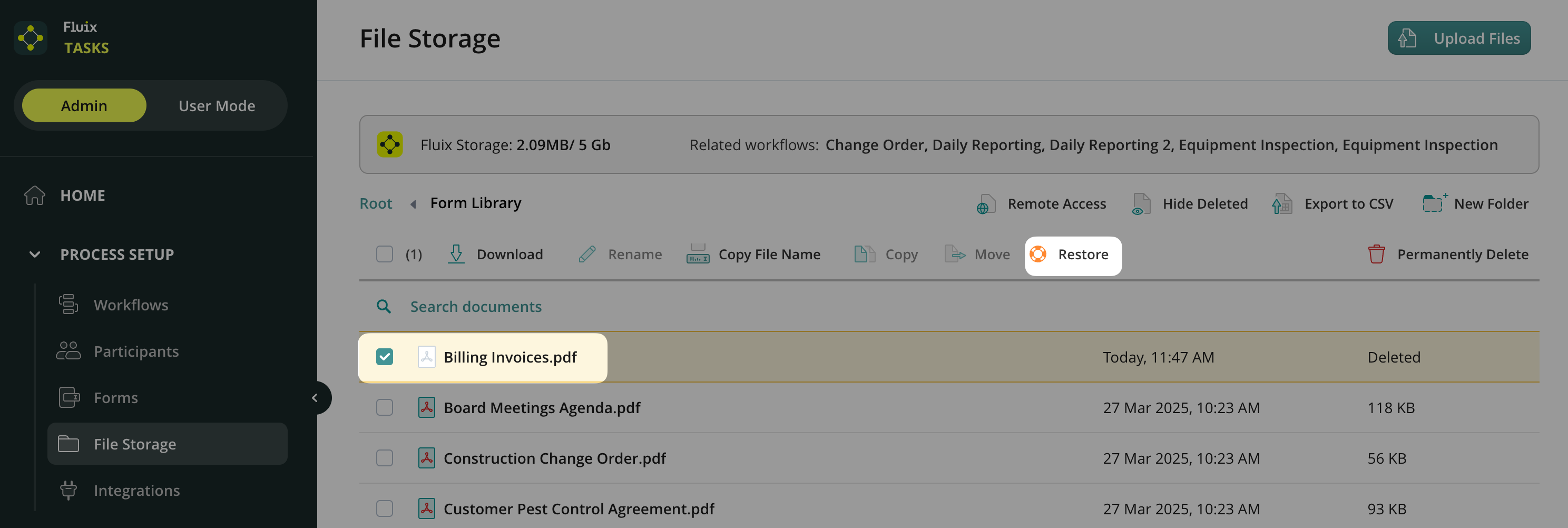Screen dimensions: 1568x528
Task: Uncheck the Billing Invoices.pdf checkbox
Action: pos(385,357)
